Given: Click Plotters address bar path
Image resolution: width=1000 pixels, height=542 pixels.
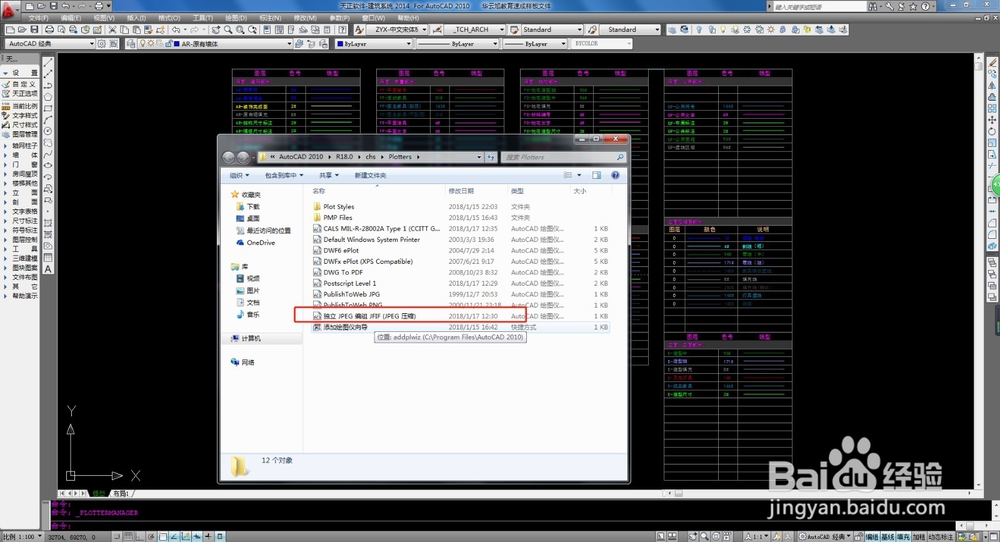Looking at the screenshot, I should click(x=370, y=157).
